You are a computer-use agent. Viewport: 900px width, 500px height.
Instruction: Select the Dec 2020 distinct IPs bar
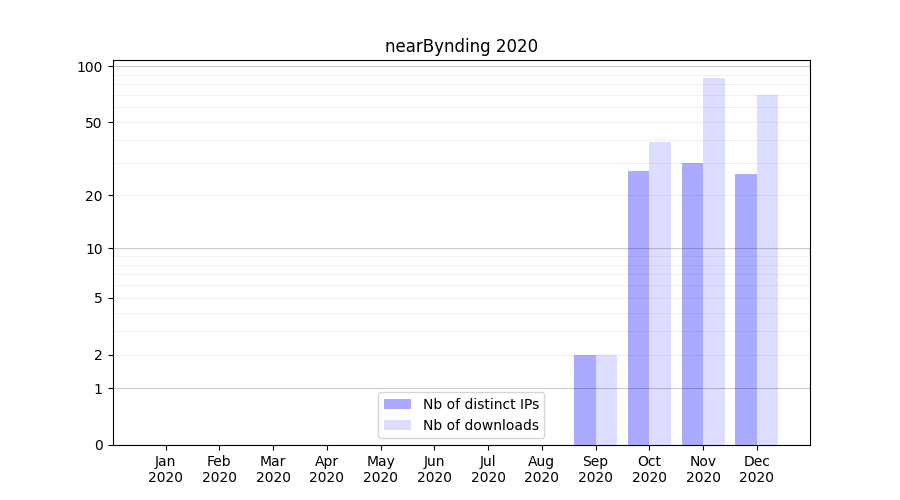[x=746, y=310]
